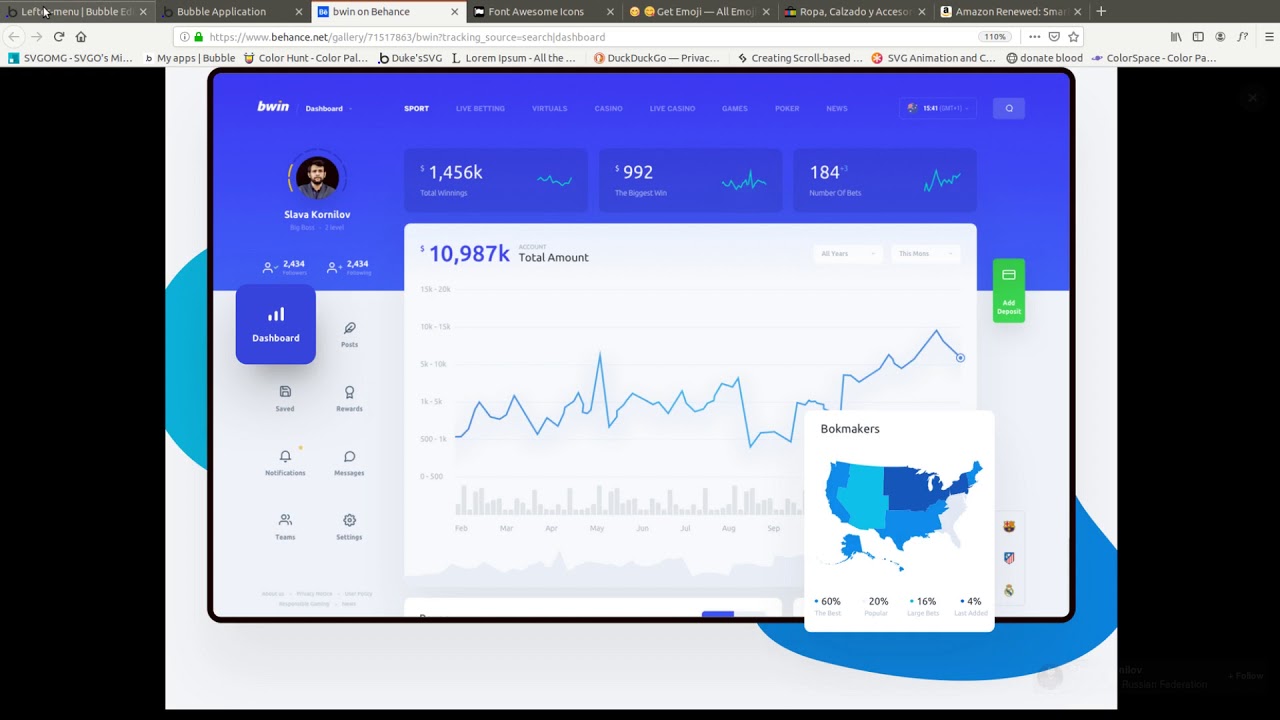
Task: Open the My apps | Bubble bookmark
Action: click(x=190, y=58)
